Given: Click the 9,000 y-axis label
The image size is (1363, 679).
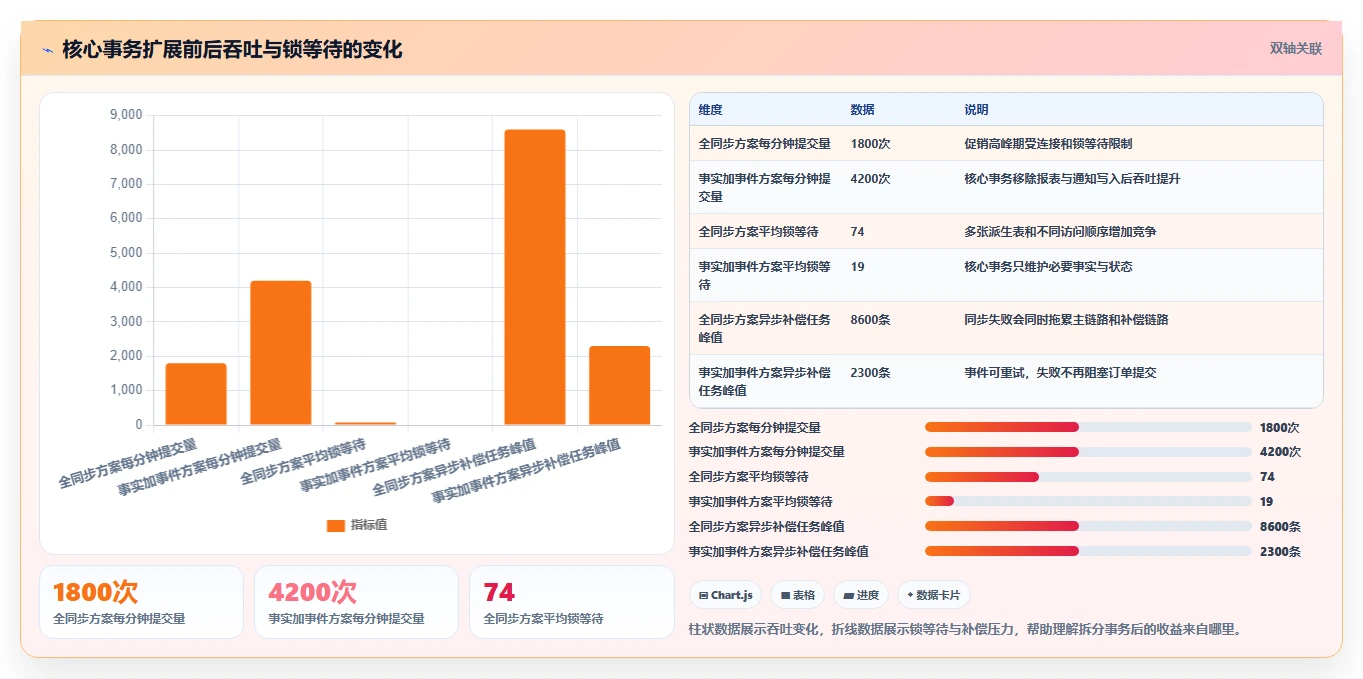Looking at the screenshot, I should [x=126, y=115].
